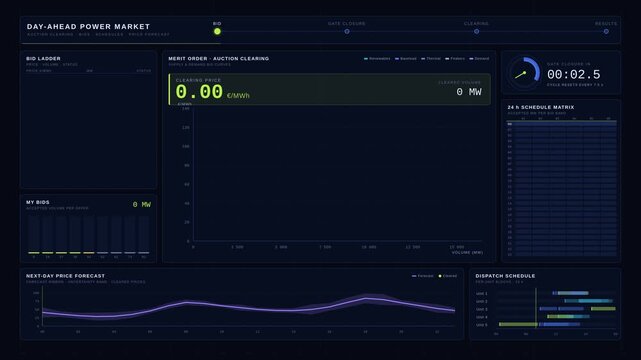Click the purple forecast price line
The image size is (641, 360).
(x=249, y=308)
